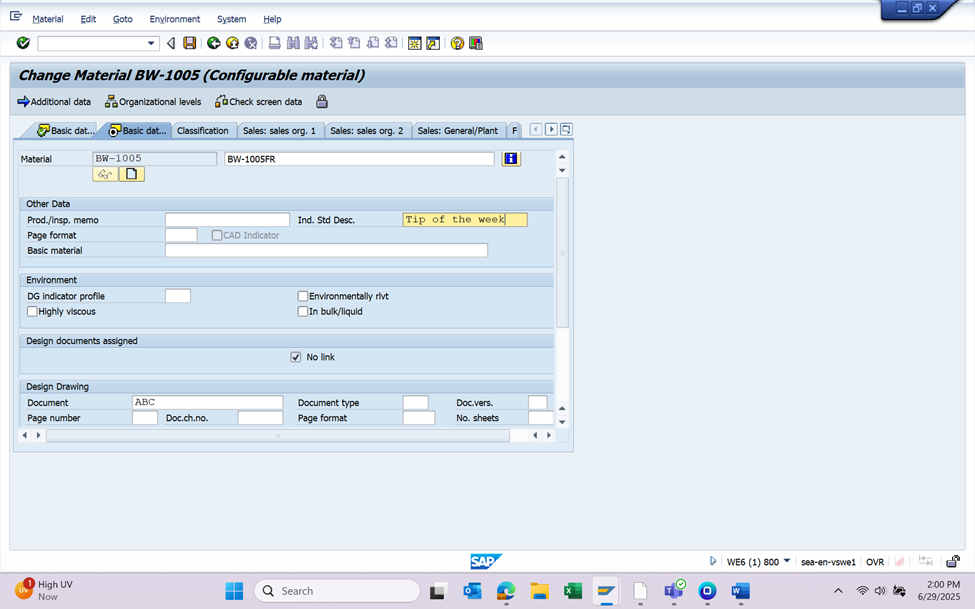Click the Ind. Std Desc. field
The height and width of the screenshot is (609, 975).
(465, 220)
